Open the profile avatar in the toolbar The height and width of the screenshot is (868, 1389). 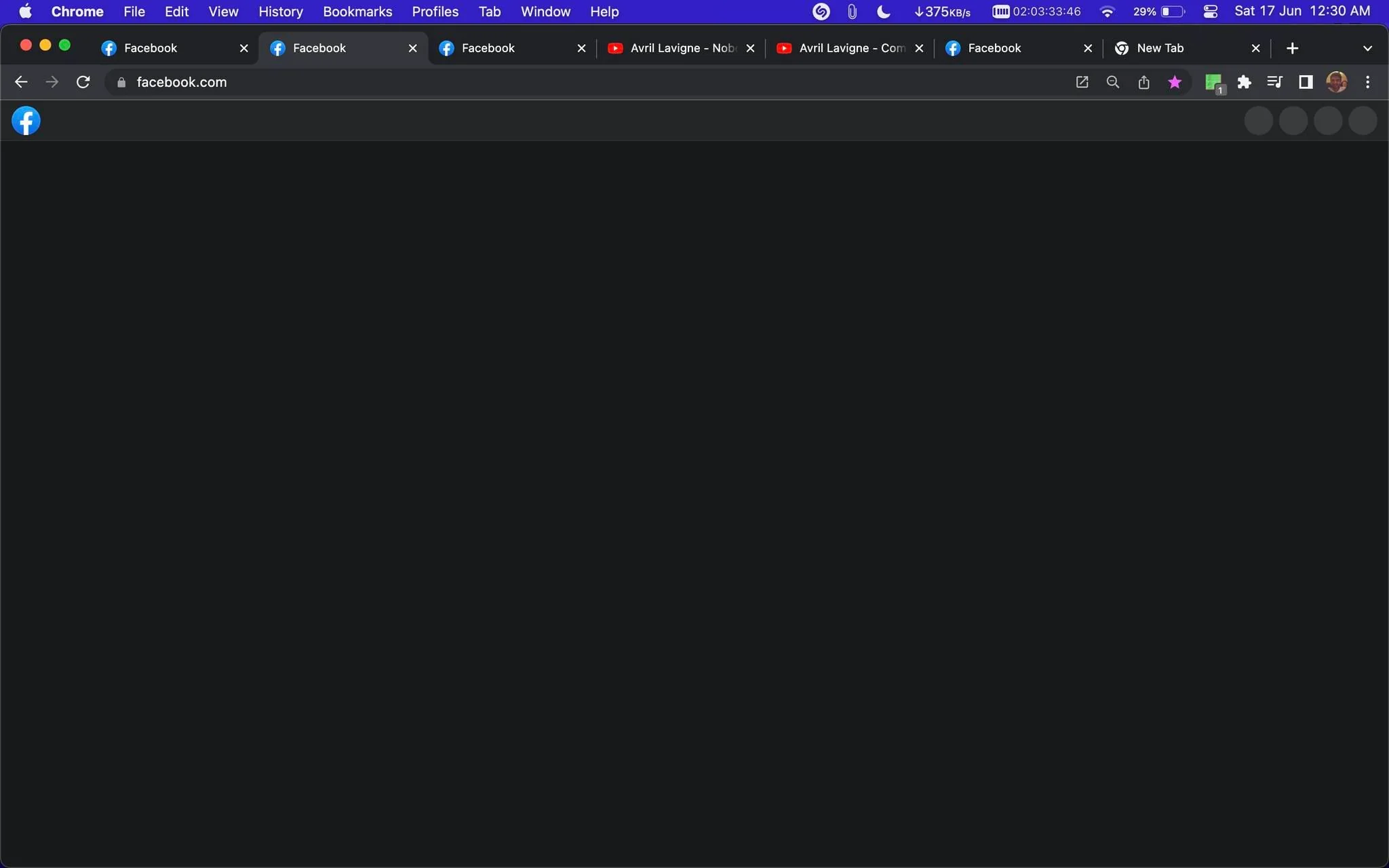[1337, 82]
